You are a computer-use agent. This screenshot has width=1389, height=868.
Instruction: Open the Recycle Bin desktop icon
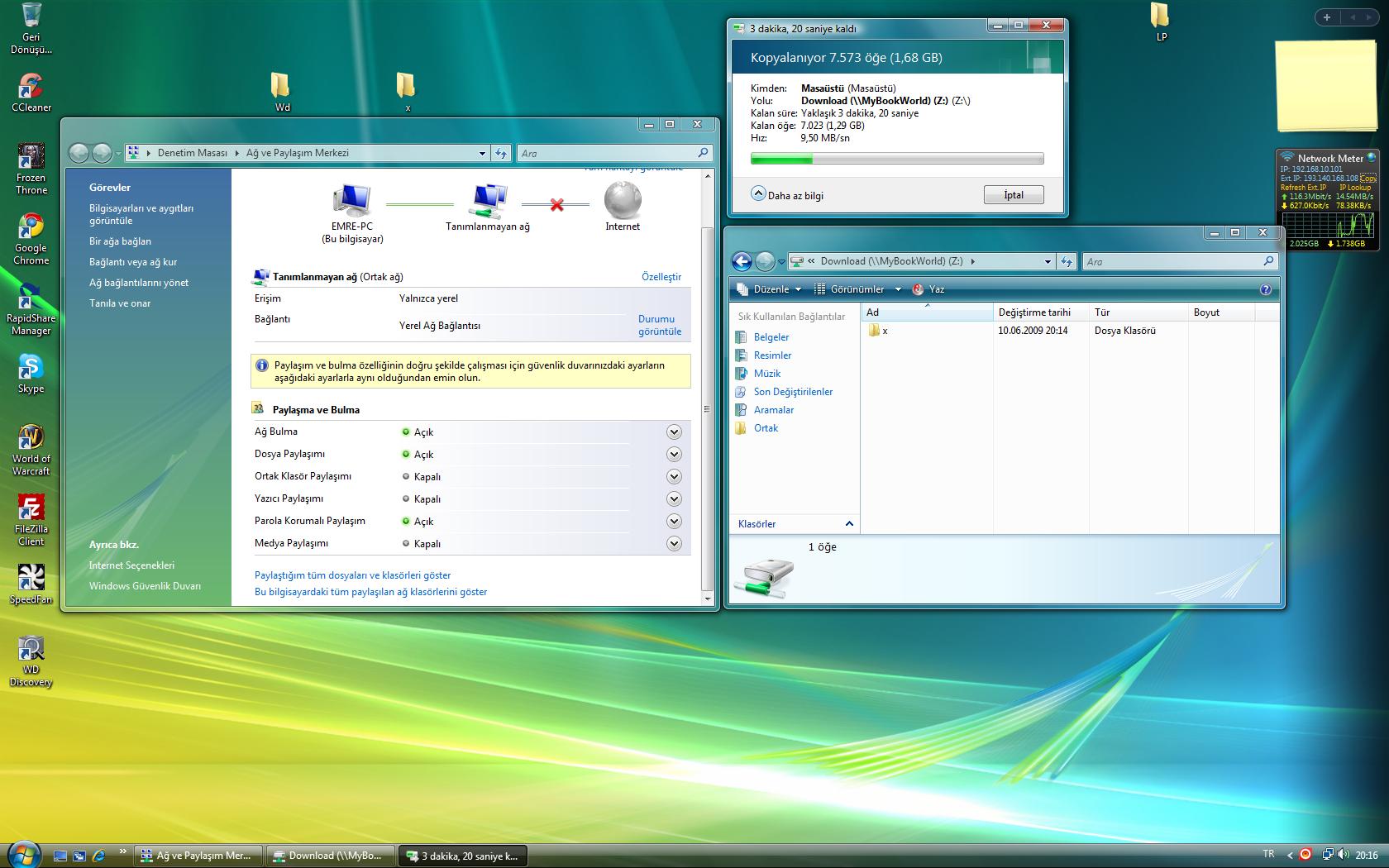(x=31, y=27)
